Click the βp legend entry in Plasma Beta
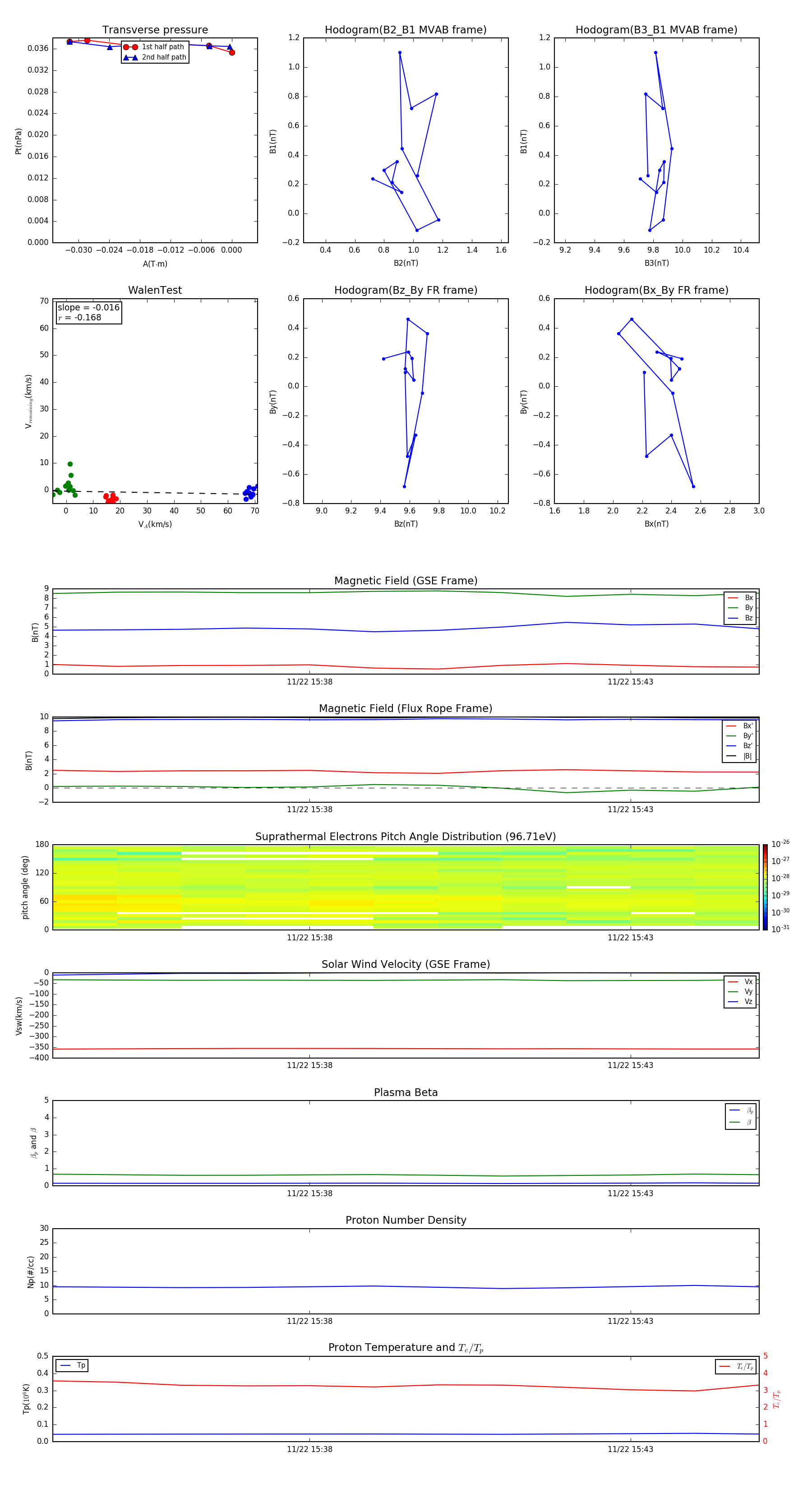The image size is (812, 1489). [x=741, y=1110]
